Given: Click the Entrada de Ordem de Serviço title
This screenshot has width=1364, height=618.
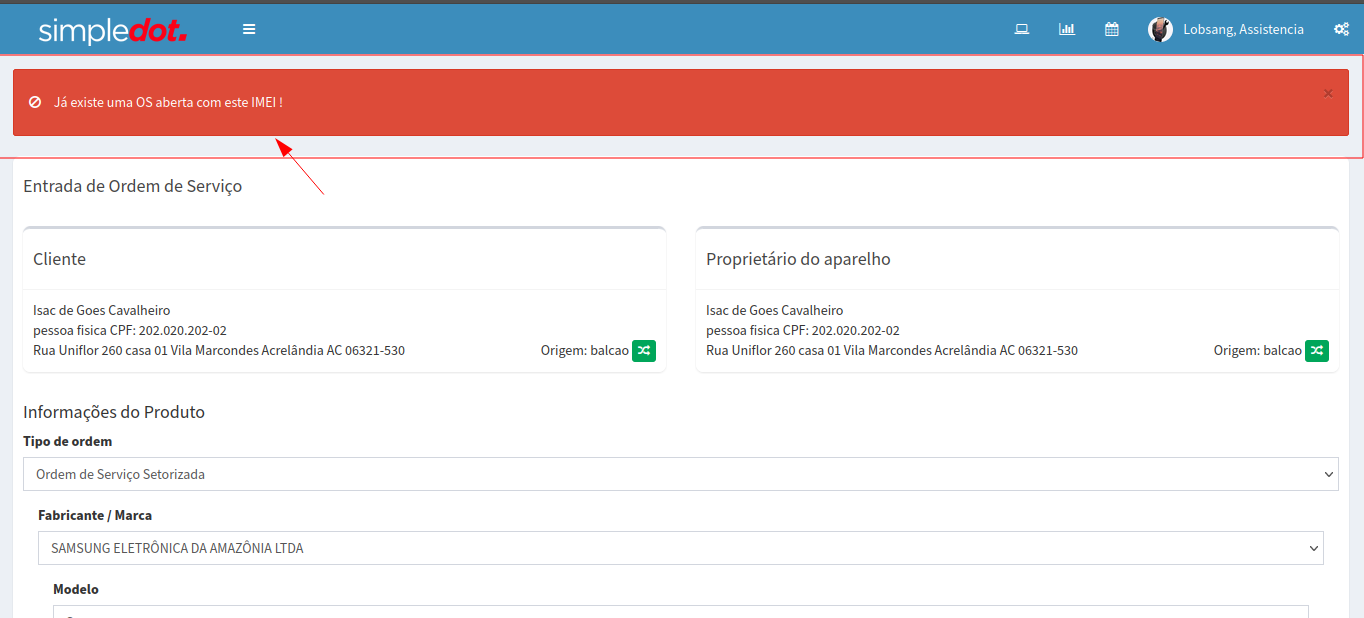Looking at the screenshot, I should point(132,186).
